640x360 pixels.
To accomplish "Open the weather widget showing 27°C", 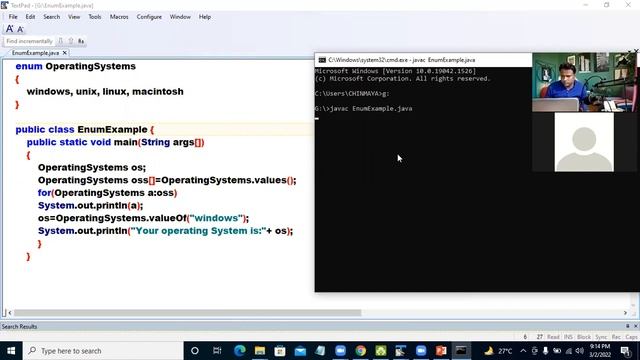I will pyautogui.click(x=498, y=351).
